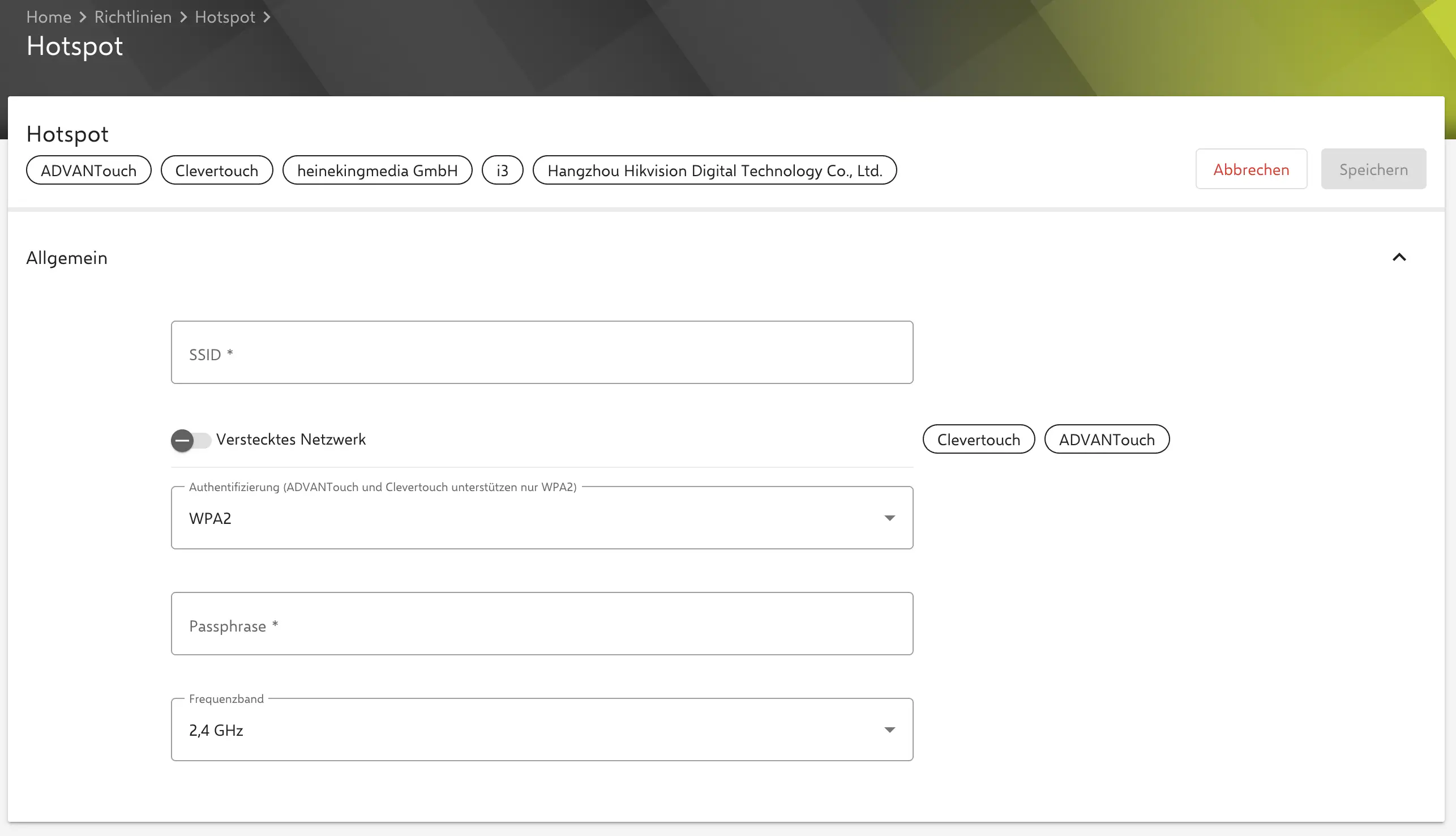Click the ADVANTouch tag beside Verstecktes Netzwerk
The image size is (1456, 836).
pos(1106,440)
